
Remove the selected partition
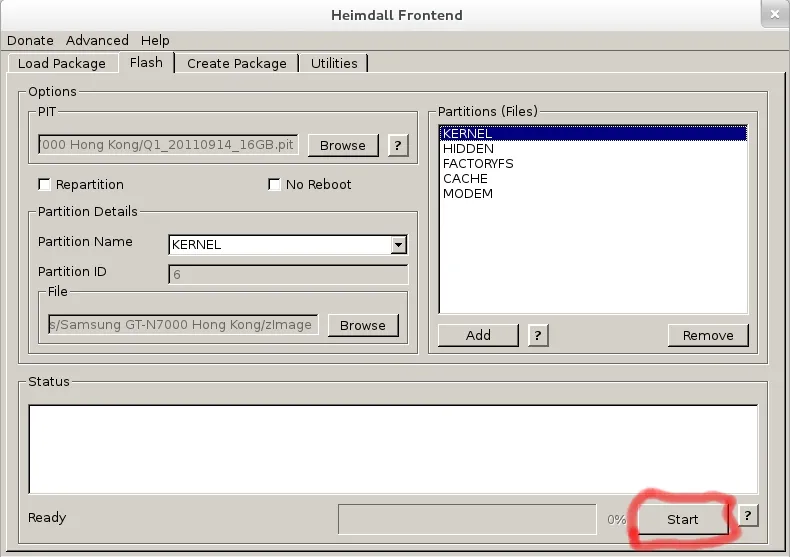(x=708, y=335)
